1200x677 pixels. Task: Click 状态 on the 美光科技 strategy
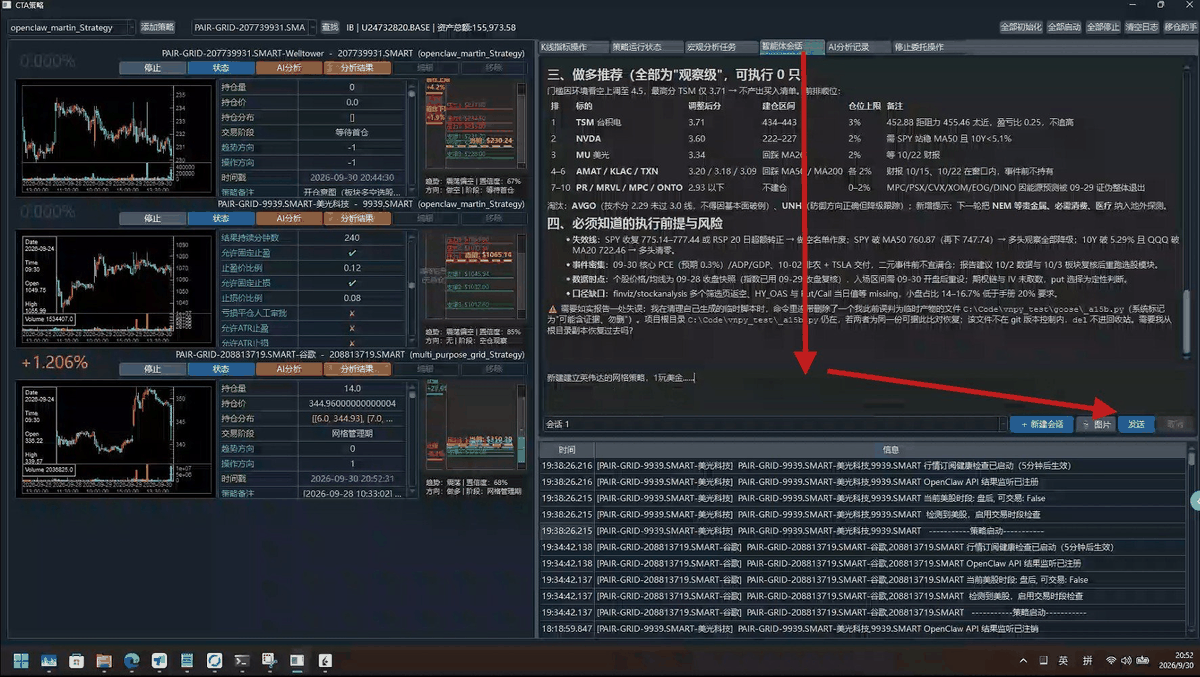221,218
